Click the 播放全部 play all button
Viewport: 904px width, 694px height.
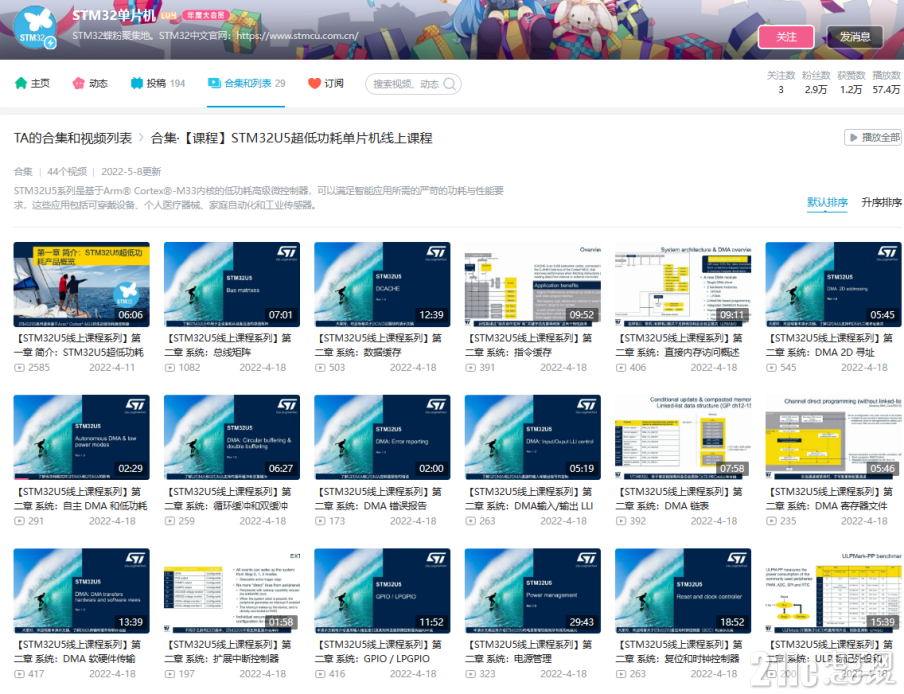click(873, 138)
